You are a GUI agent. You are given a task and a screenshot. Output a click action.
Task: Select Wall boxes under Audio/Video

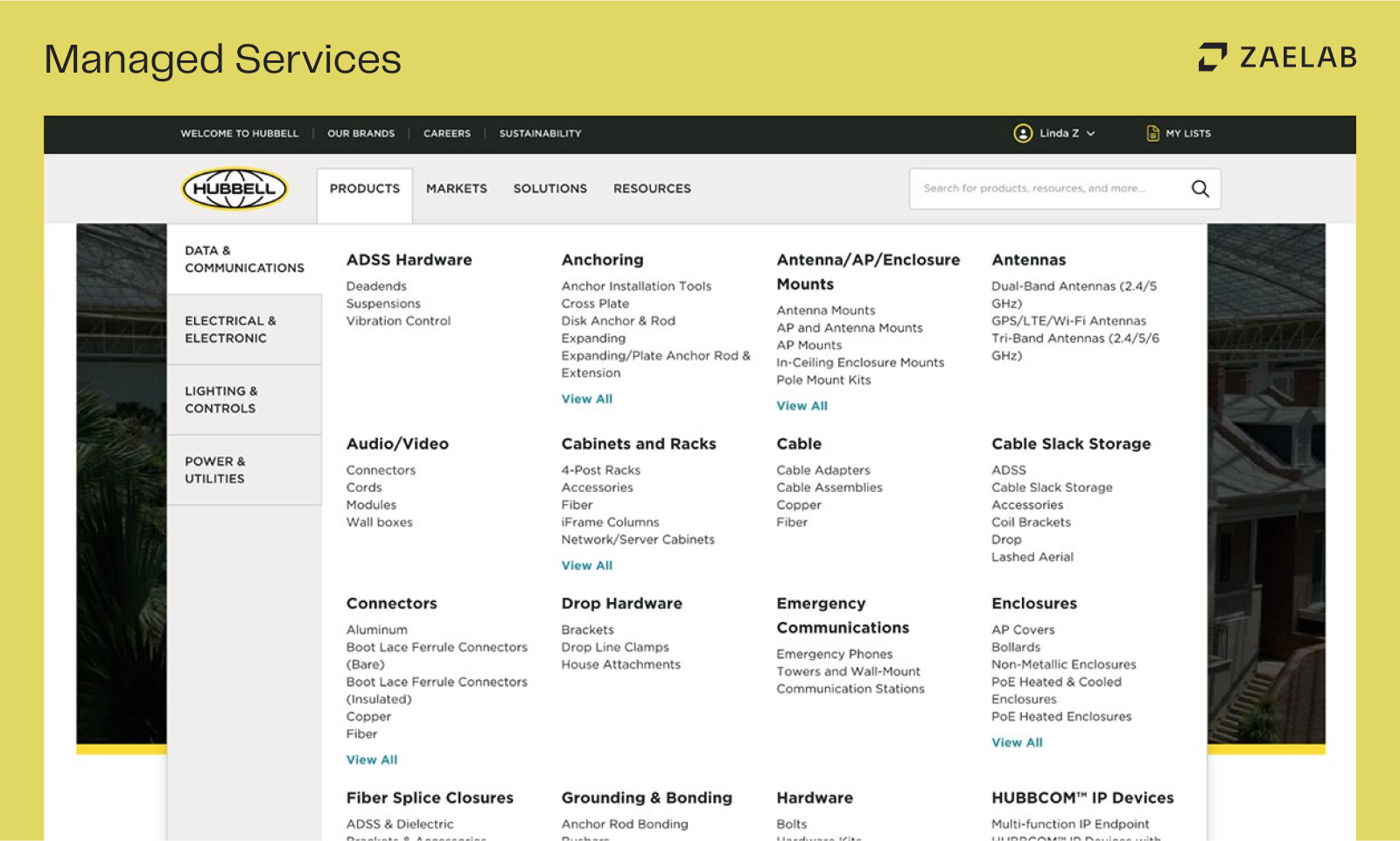pyautogui.click(x=380, y=522)
